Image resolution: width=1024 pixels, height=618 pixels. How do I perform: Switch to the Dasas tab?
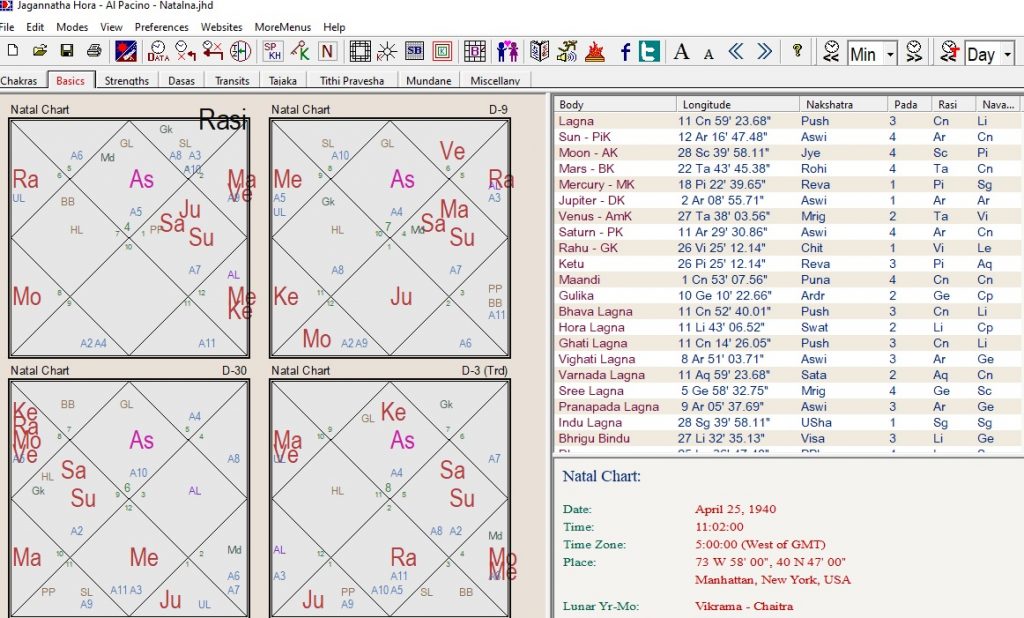coord(181,80)
